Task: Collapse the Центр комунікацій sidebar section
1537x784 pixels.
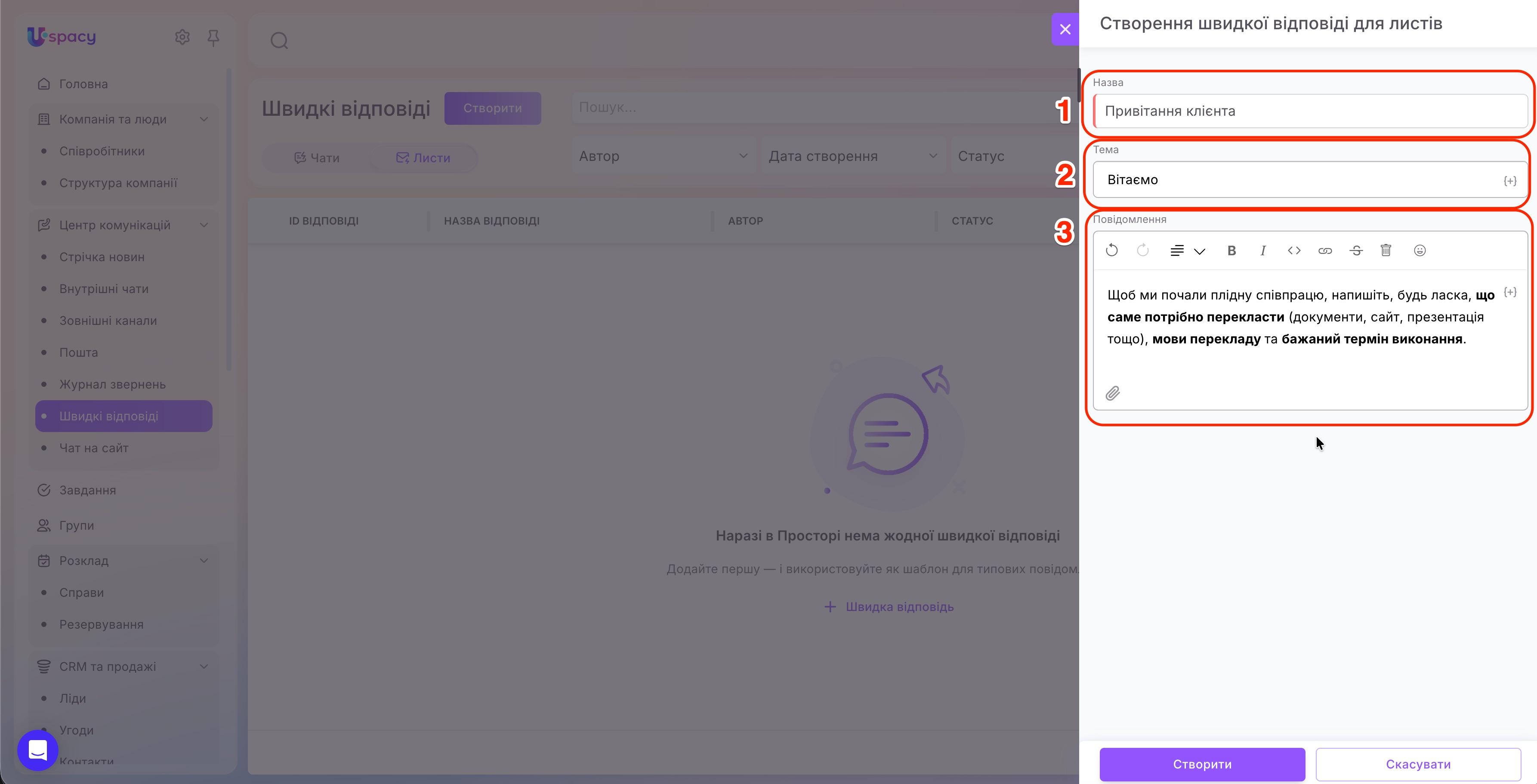Action: coord(204,225)
